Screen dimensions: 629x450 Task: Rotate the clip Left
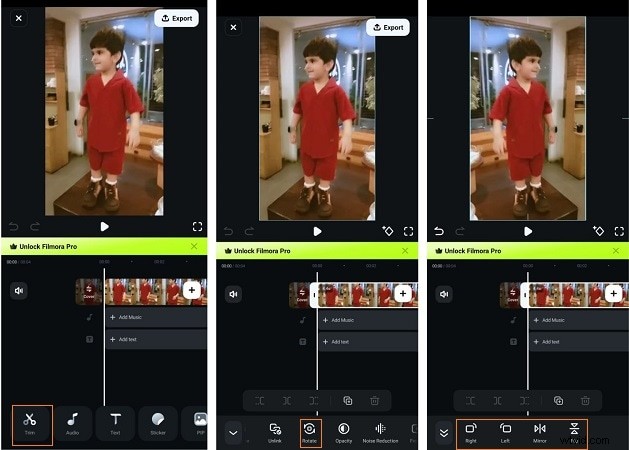[505, 432]
